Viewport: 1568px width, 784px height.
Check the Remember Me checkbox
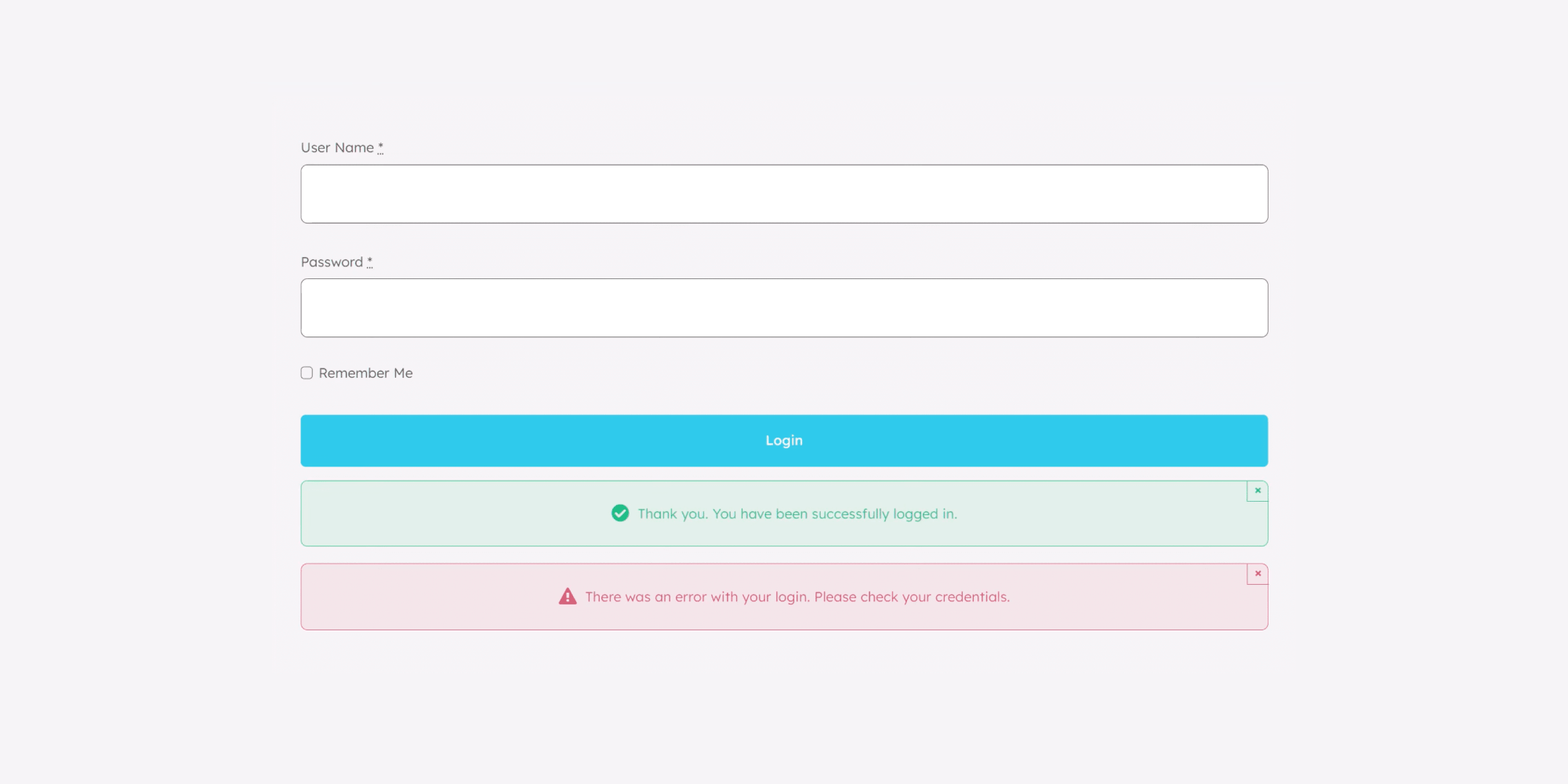[307, 372]
